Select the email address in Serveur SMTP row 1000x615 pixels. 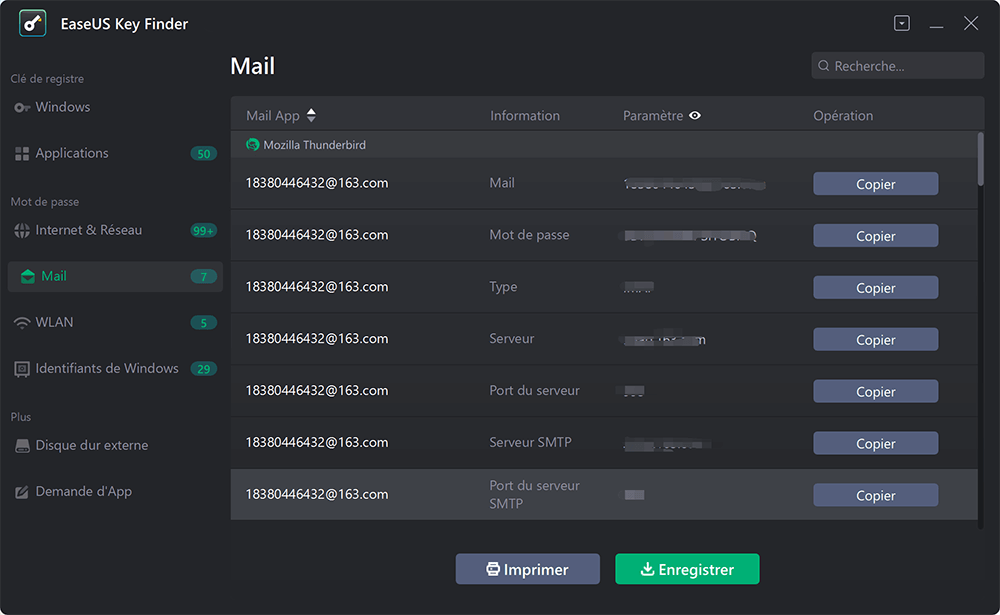tap(316, 442)
